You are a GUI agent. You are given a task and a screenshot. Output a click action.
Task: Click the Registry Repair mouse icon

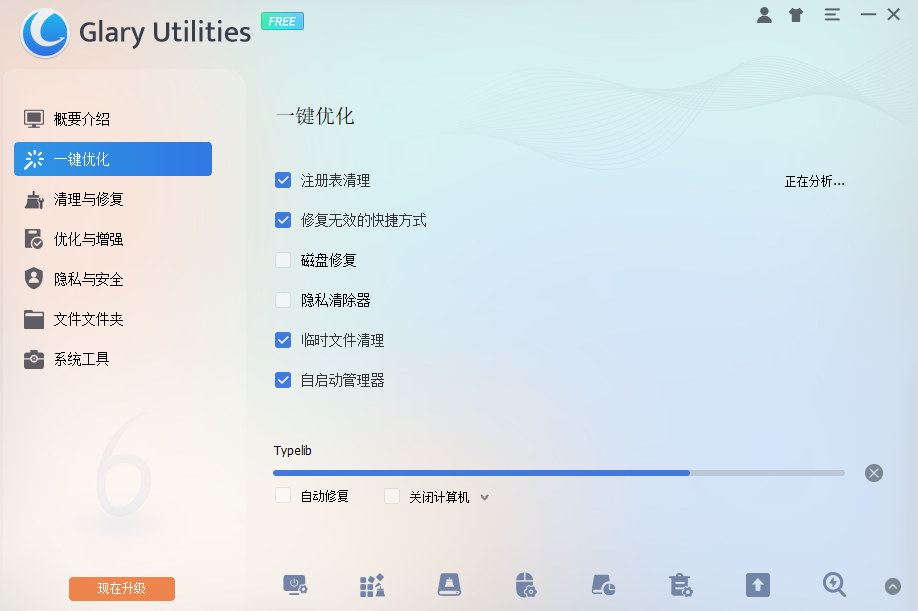pos(526,585)
